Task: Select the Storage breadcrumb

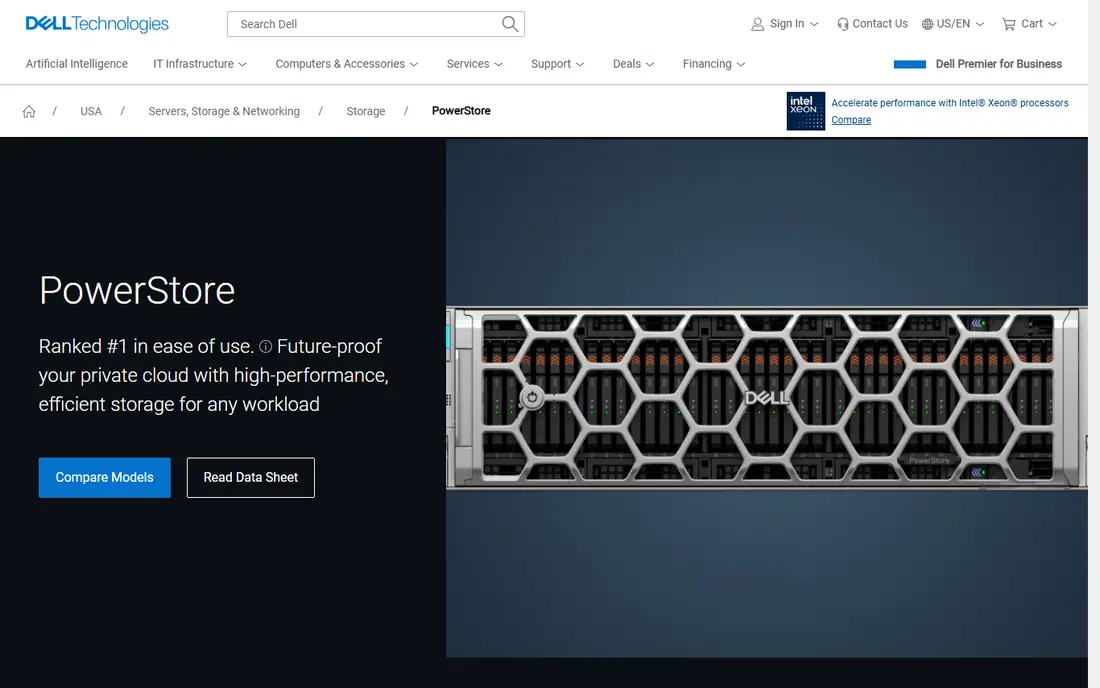Action: click(365, 112)
